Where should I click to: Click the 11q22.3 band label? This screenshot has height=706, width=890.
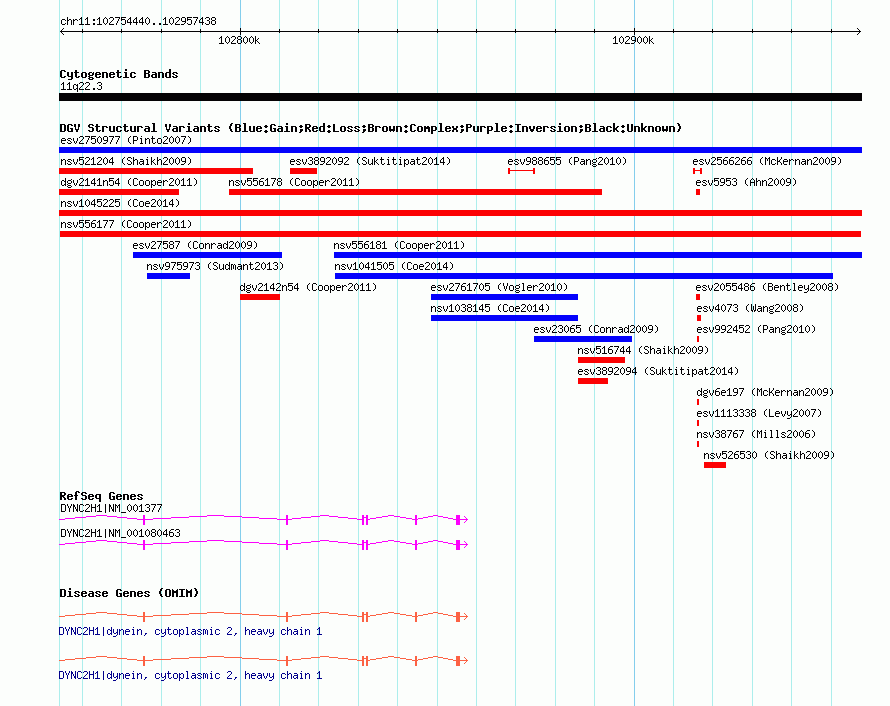click(x=81, y=86)
